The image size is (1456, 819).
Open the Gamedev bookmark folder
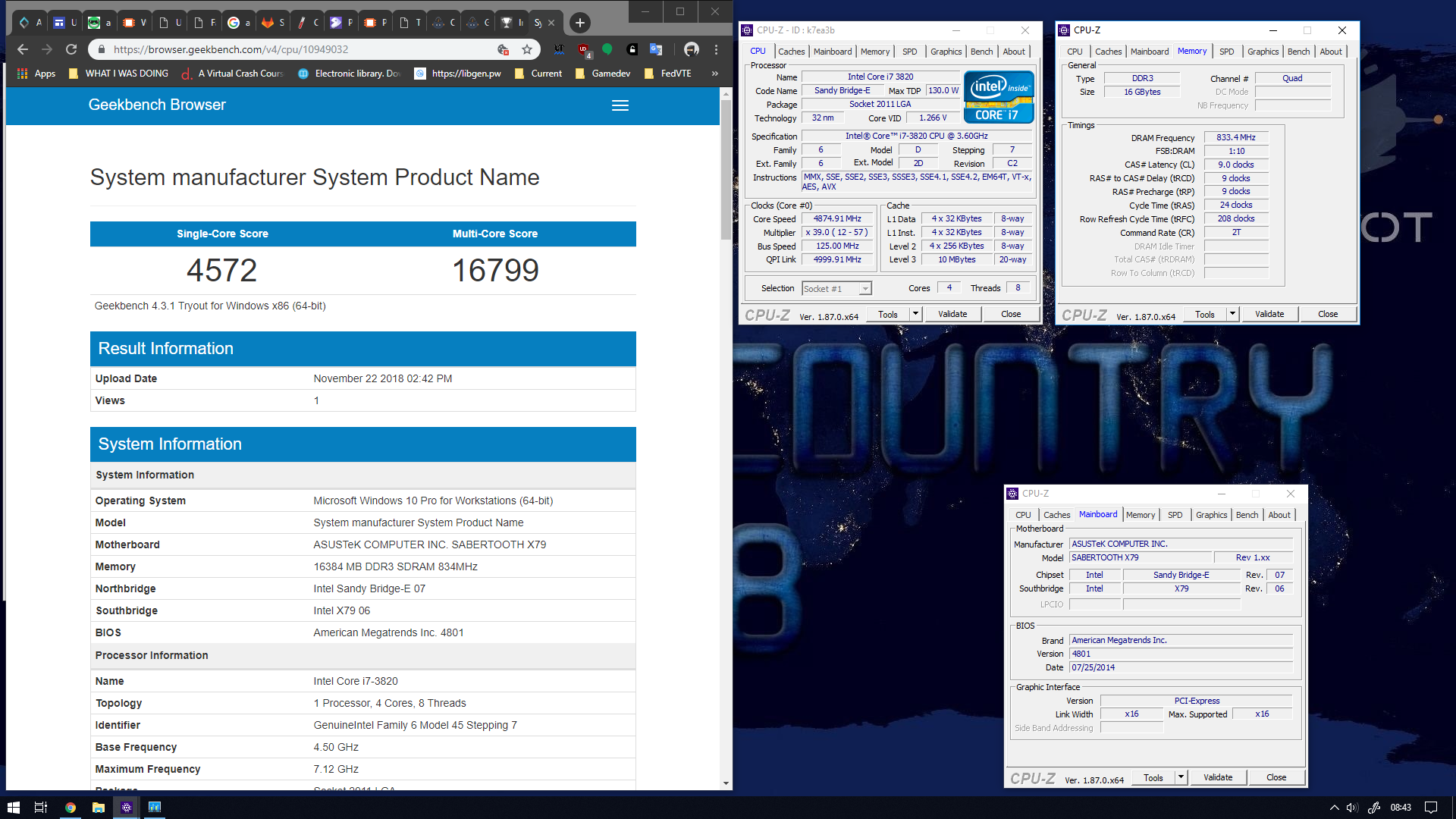pyautogui.click(x=603, y=74)
